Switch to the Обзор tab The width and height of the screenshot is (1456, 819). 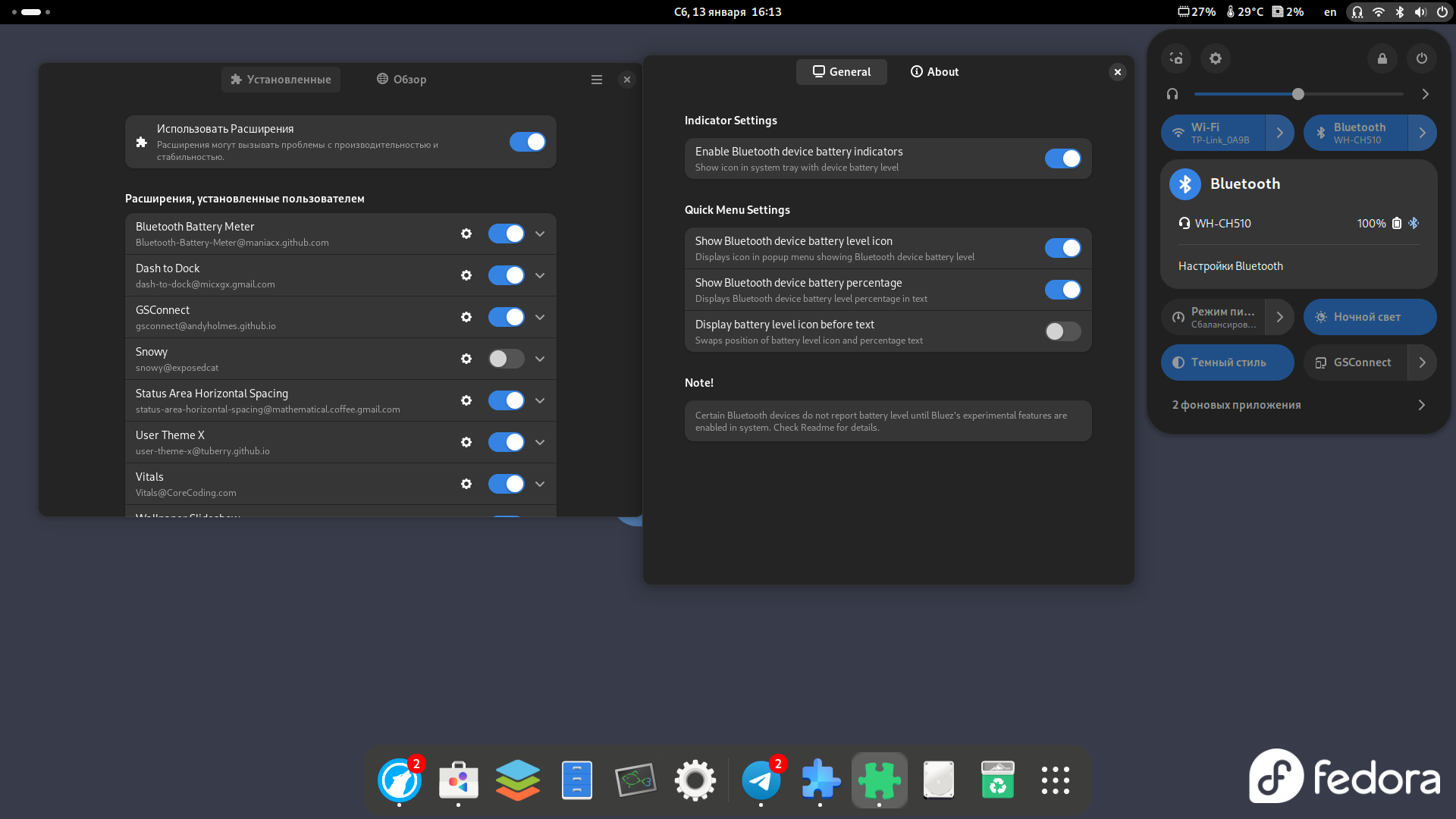pyautogui.click(x=402, y=80)
